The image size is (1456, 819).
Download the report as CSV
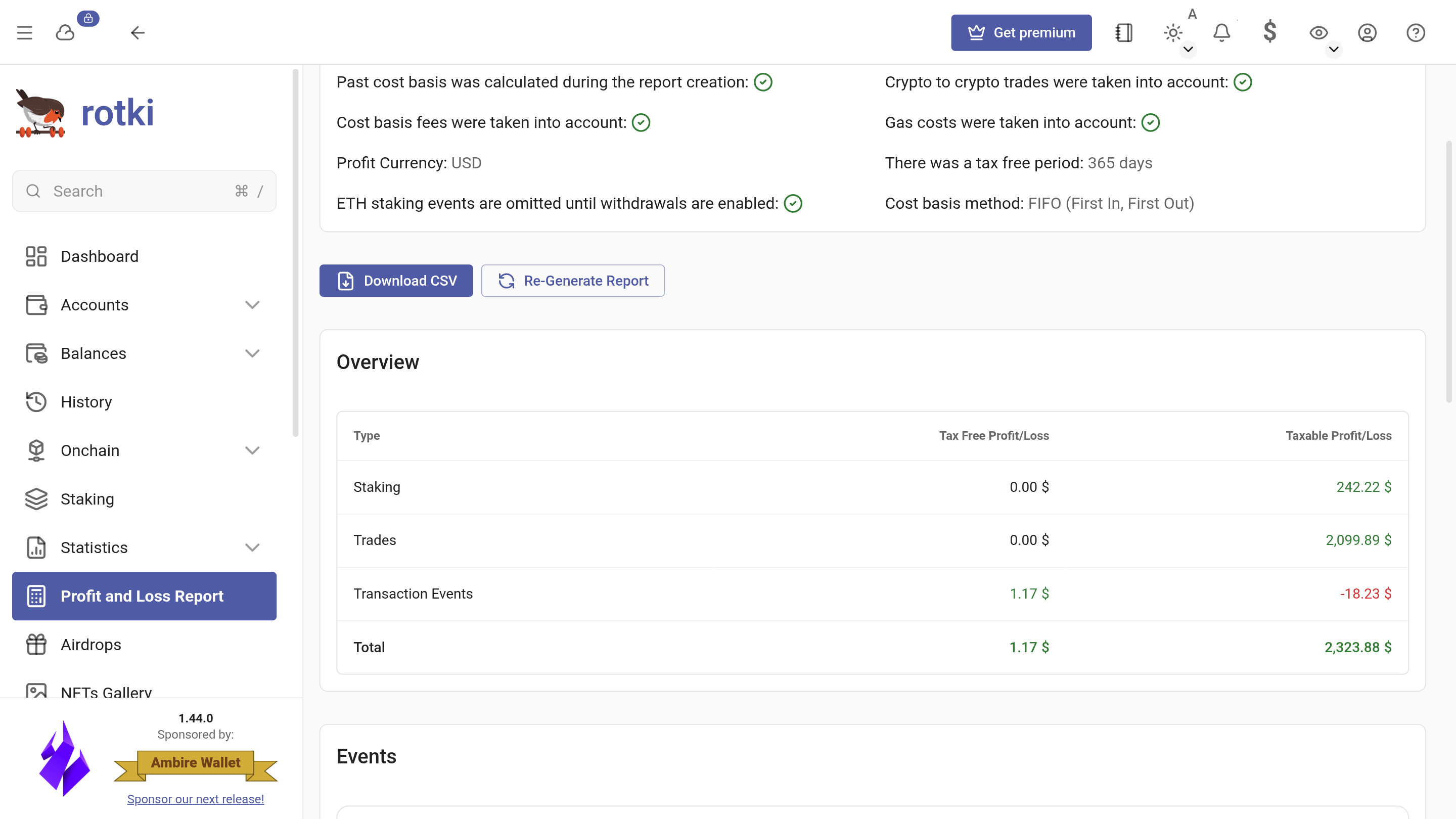point(396,281)
